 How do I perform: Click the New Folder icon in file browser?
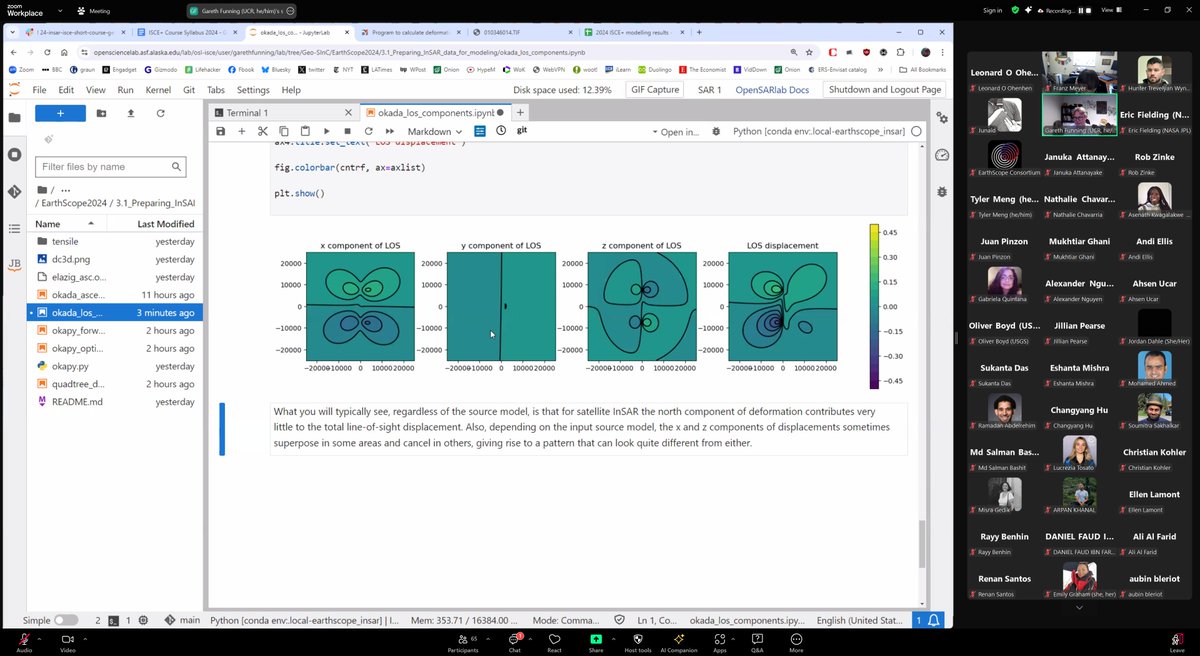102,114
